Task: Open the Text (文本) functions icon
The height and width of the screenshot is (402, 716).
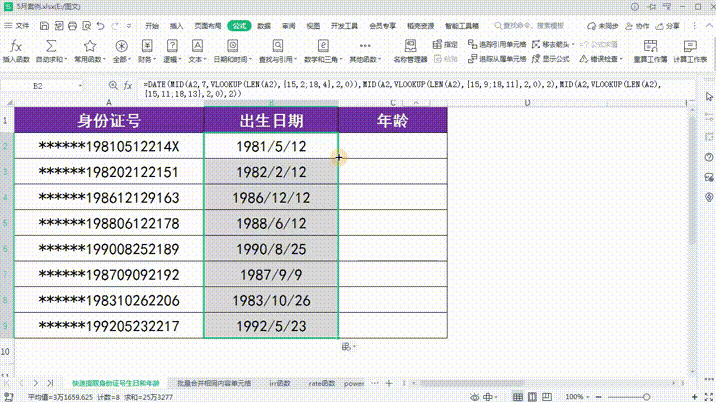Action: 197,46
